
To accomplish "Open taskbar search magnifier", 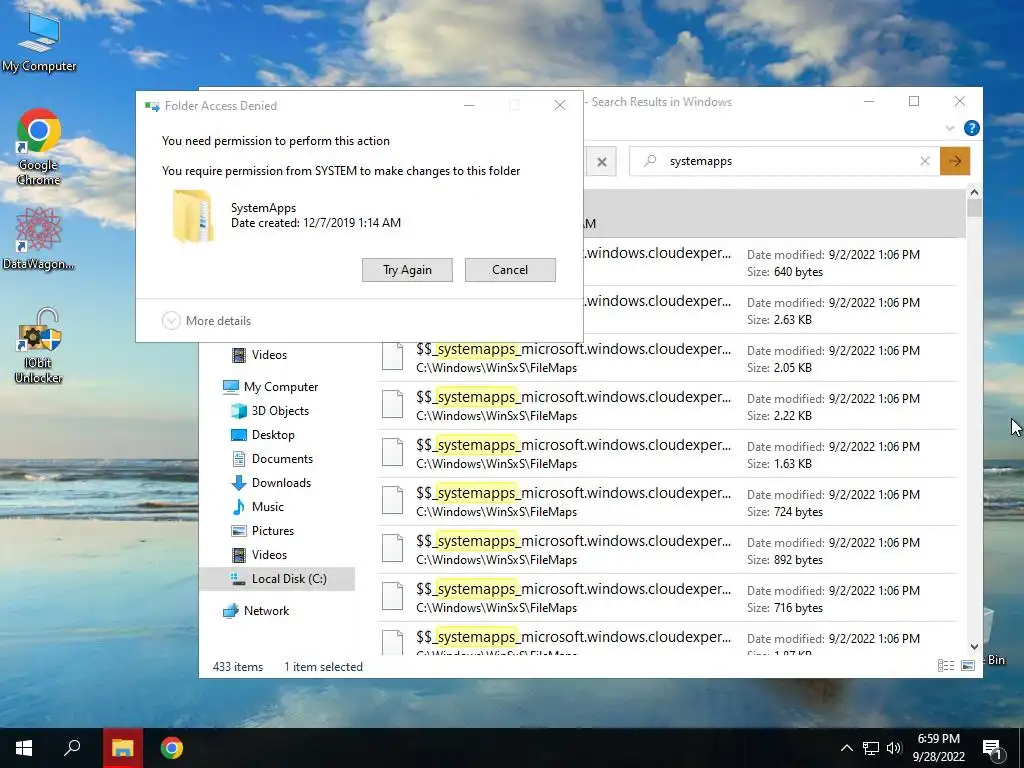I will tap(72, 748).
